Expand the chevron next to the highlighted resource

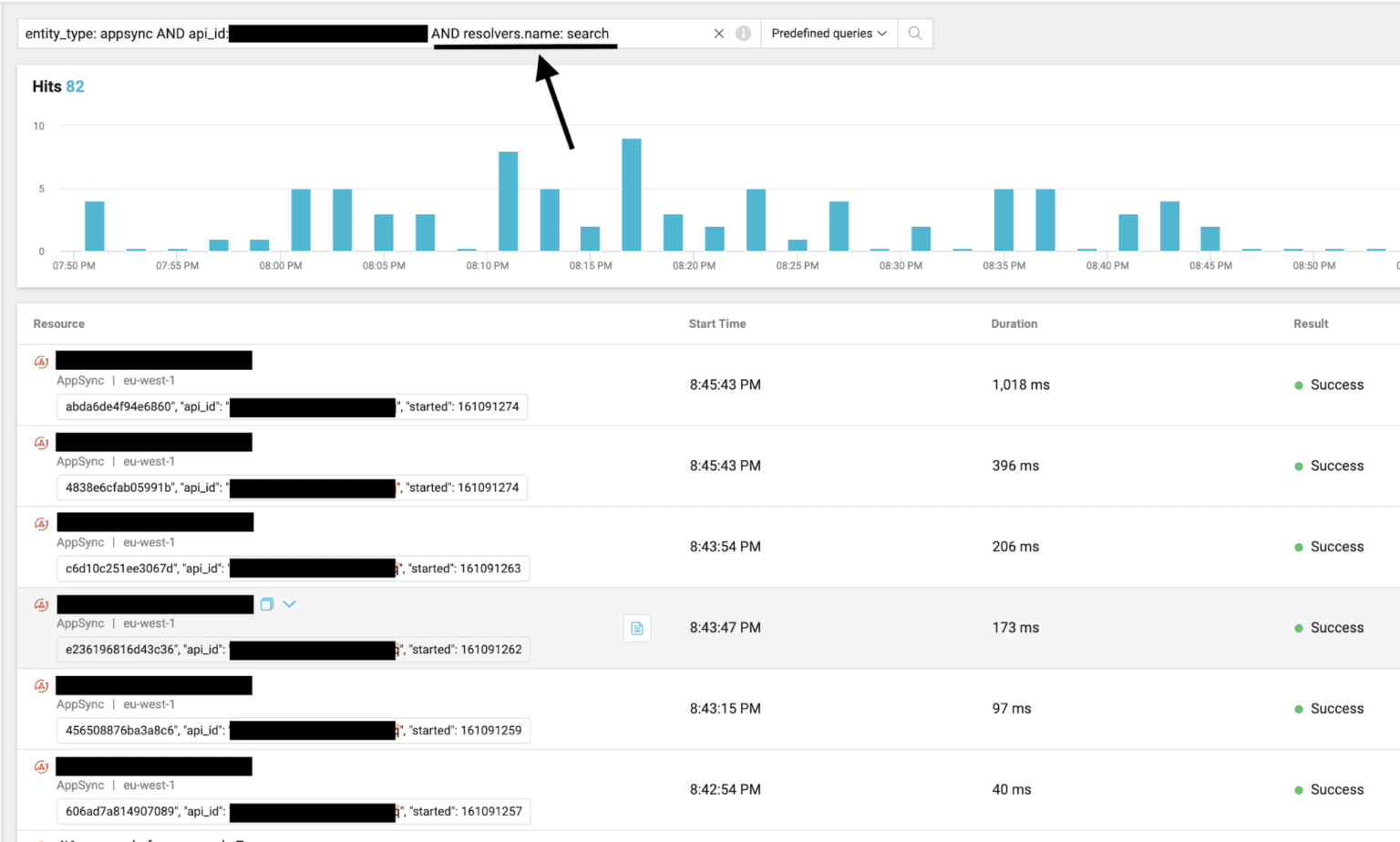(290, 603)
